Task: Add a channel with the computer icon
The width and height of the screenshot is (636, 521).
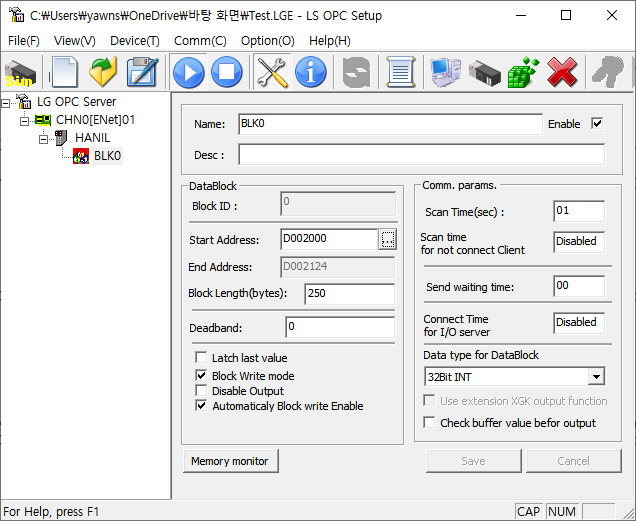Action: 445,73
